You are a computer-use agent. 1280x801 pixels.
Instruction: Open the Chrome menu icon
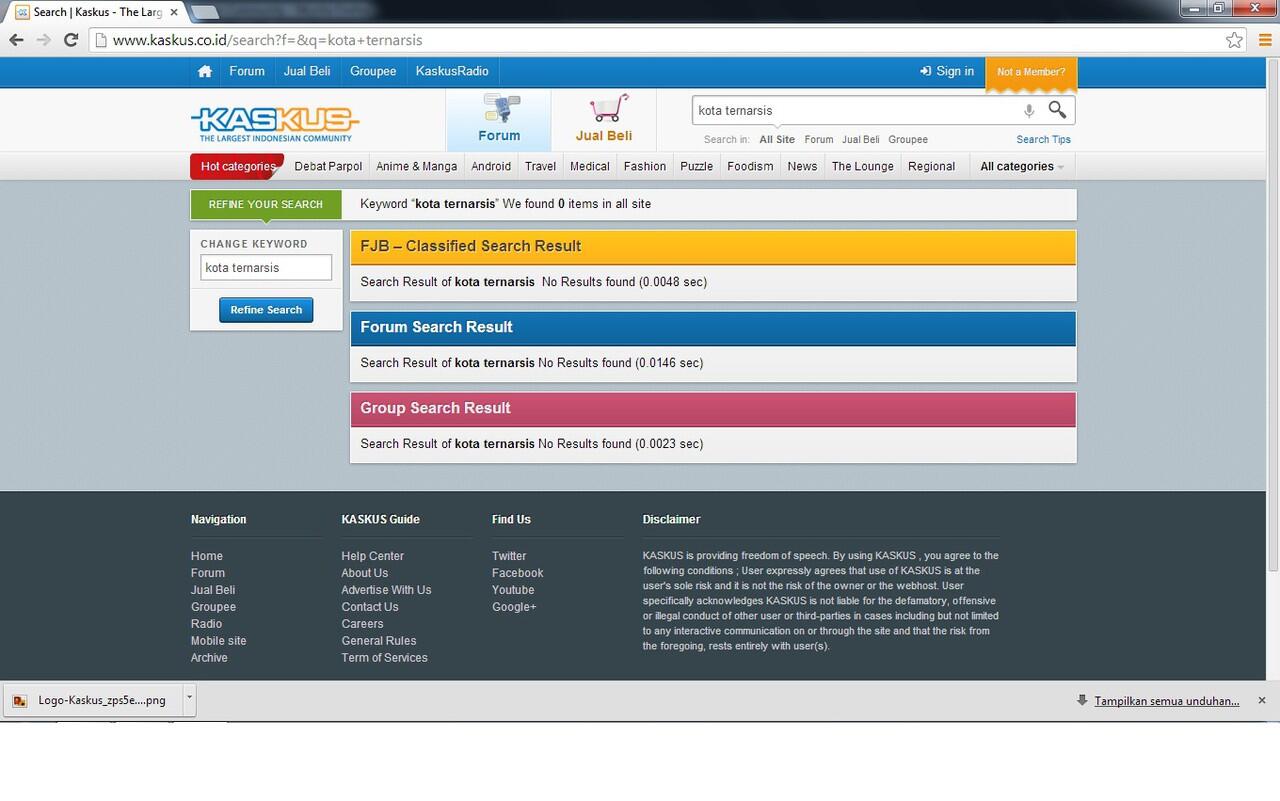pos(1264,40)
